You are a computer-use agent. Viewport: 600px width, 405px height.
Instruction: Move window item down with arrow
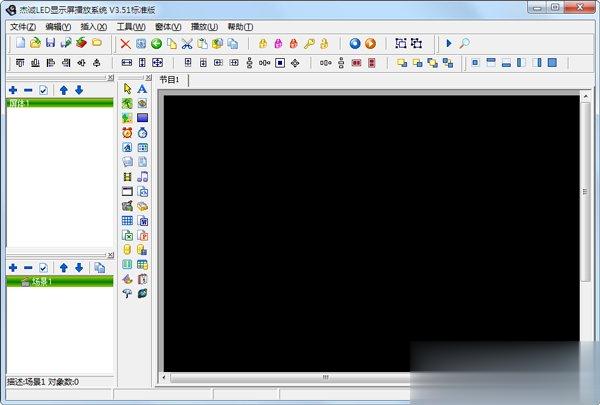[x=79, y=90]
